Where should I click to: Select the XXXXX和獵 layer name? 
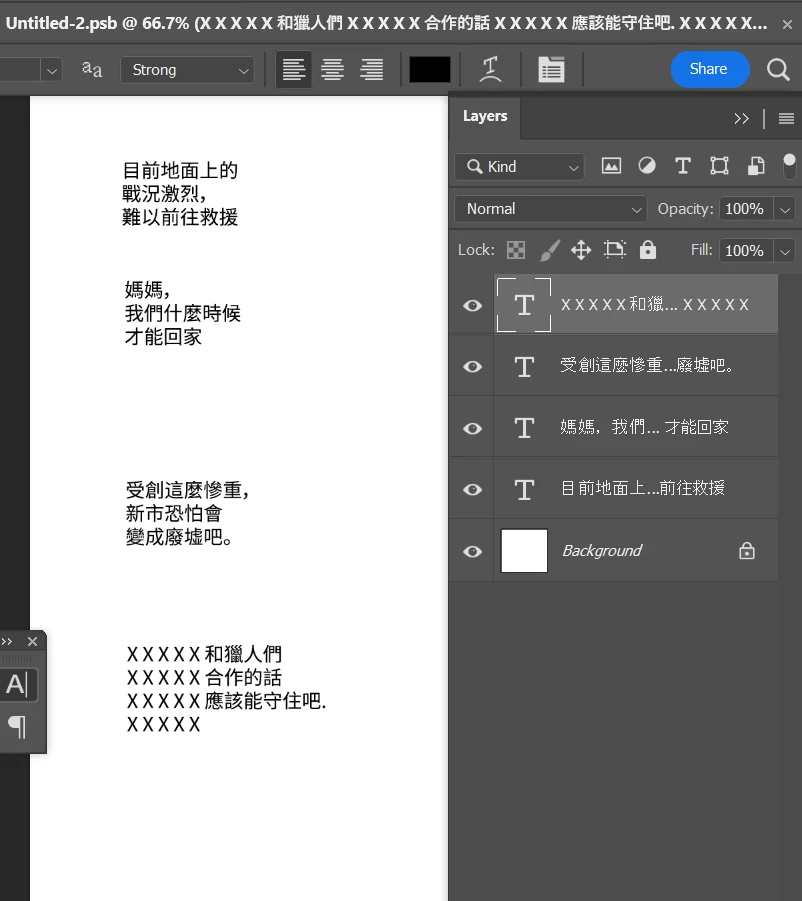click(x=655, y=305)
